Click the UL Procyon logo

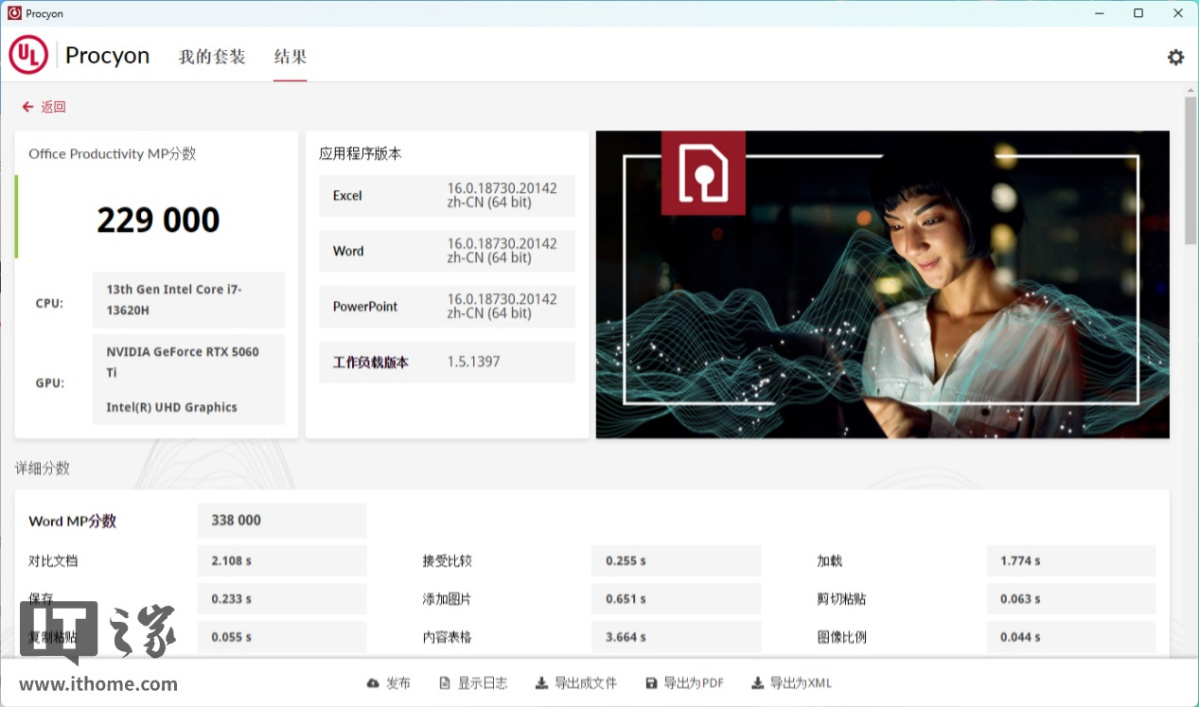(29, 56)
